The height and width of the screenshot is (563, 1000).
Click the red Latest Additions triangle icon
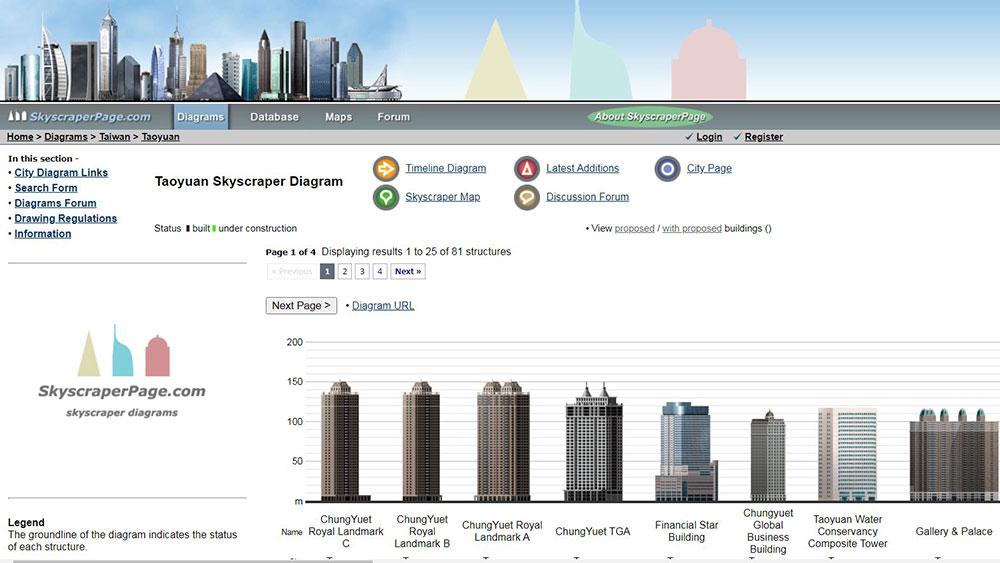point(527,169)
